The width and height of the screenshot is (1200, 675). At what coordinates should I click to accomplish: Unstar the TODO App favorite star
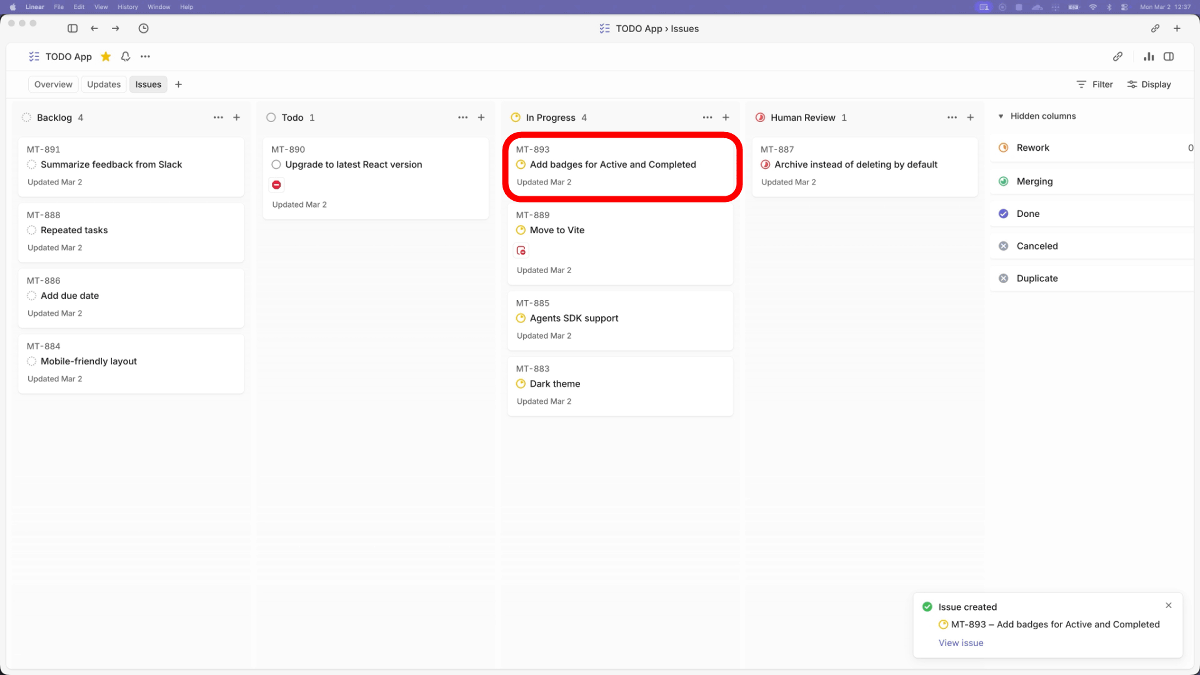coord(106,57)
